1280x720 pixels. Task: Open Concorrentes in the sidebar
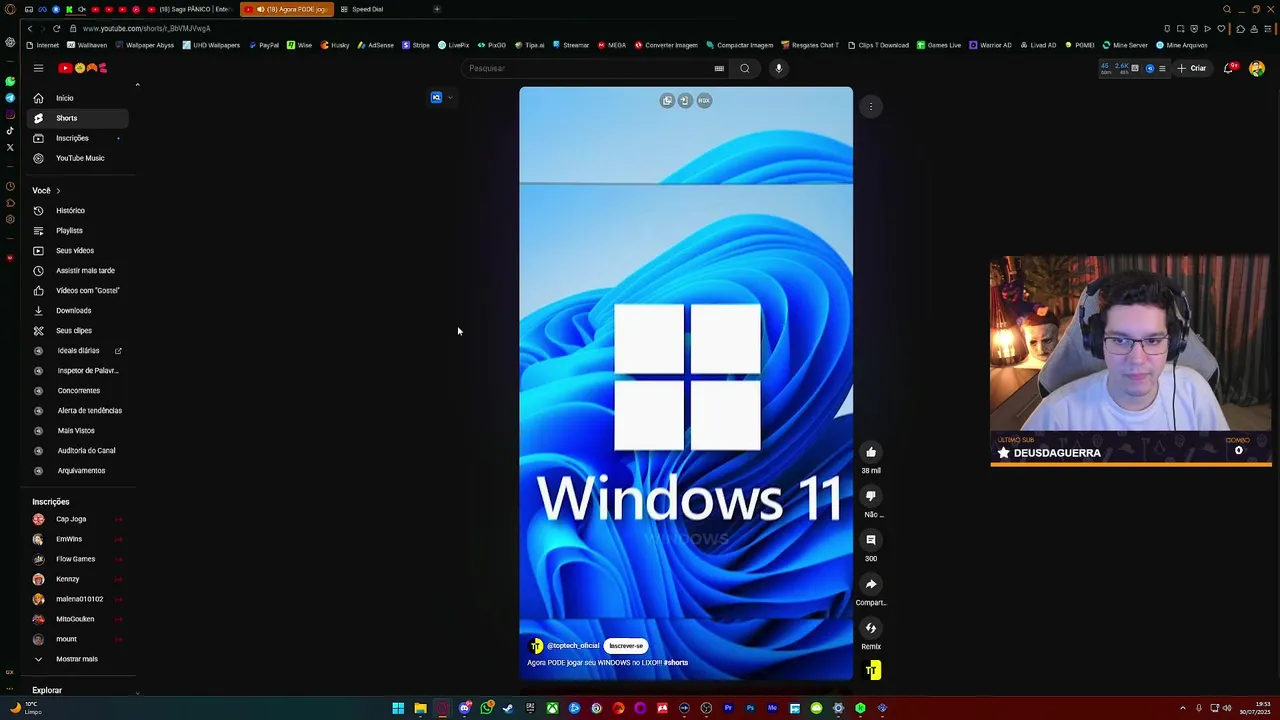coord(77,390)
